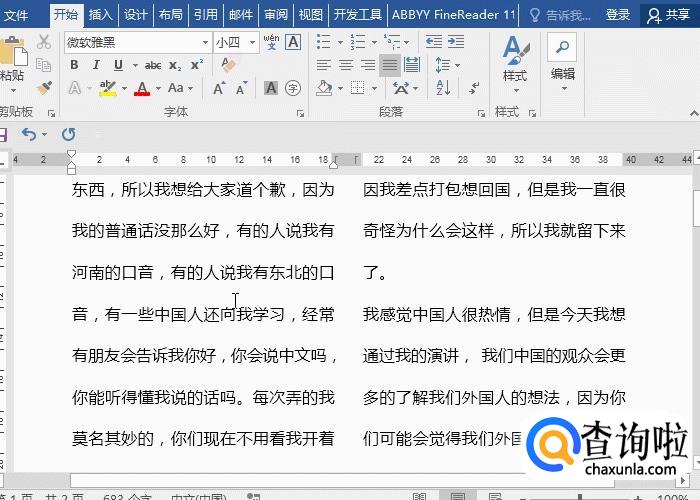Click the first line indent ruler marker
This screenshot has width=700, height=500.
point(71,154)
